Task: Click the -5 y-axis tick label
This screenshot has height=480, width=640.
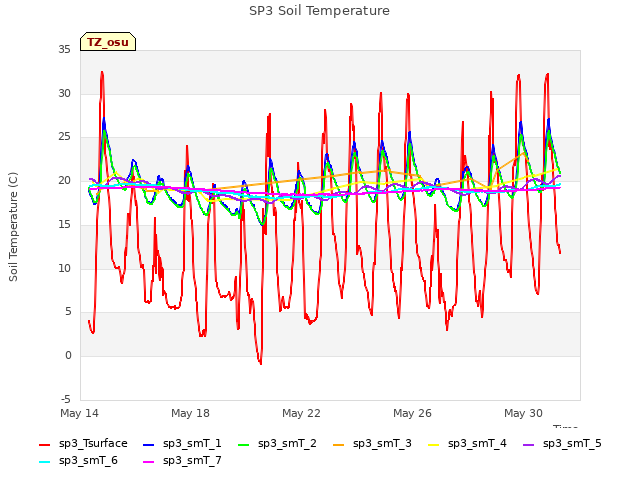Action: click(x=66, y=399)
